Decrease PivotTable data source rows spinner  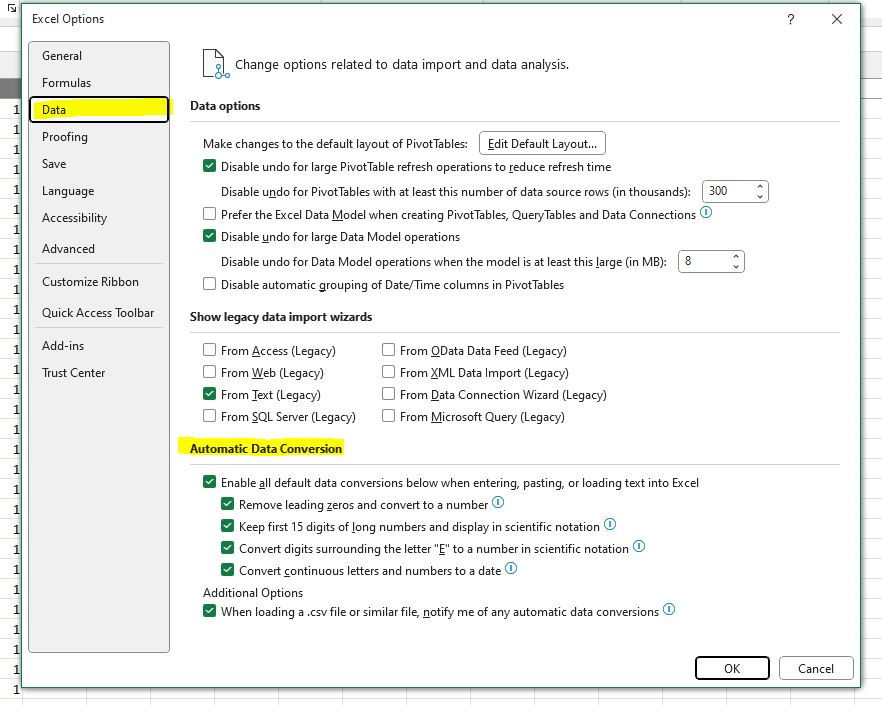pos(760,196)
